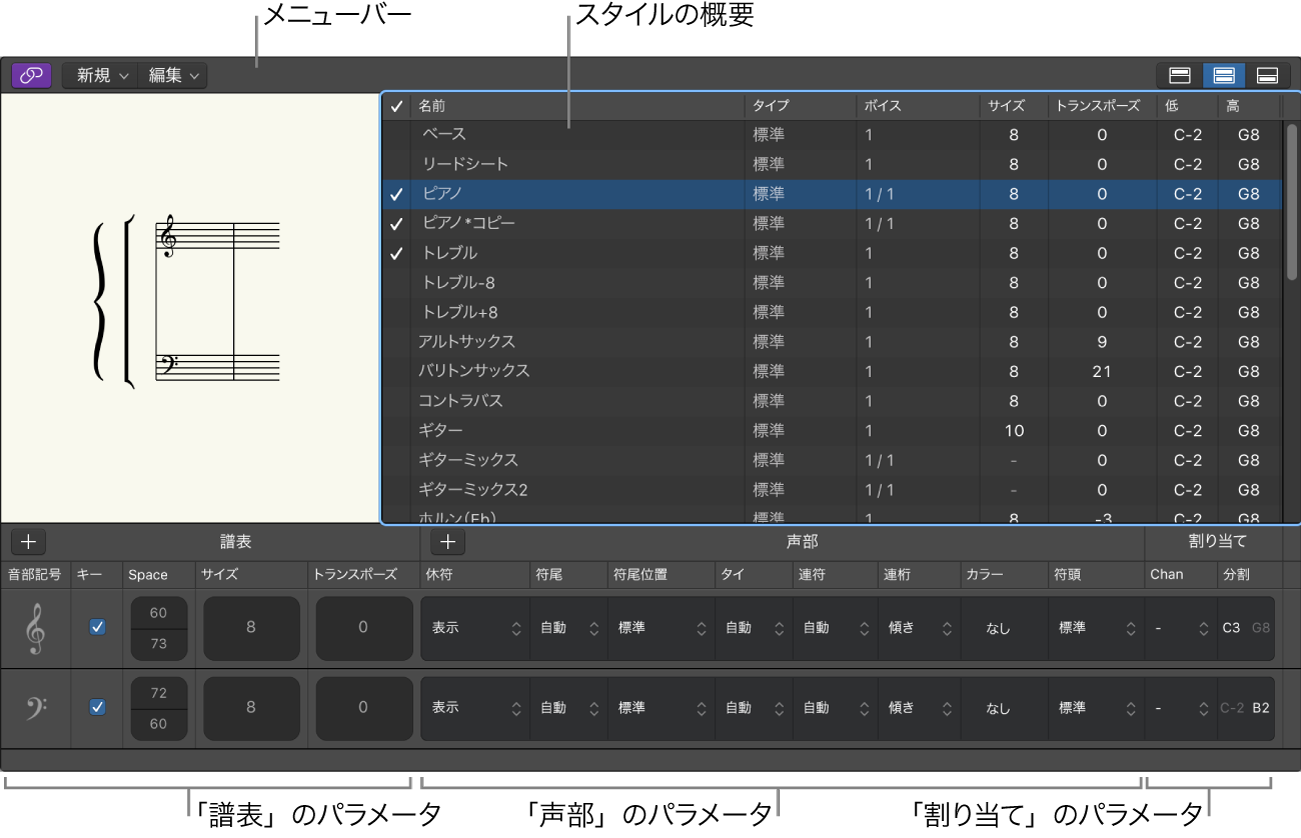This screenshot has height=838, width=1301.
Task: Toggle checkmark for ピアノ*コピー style
Action: [396, 223]
